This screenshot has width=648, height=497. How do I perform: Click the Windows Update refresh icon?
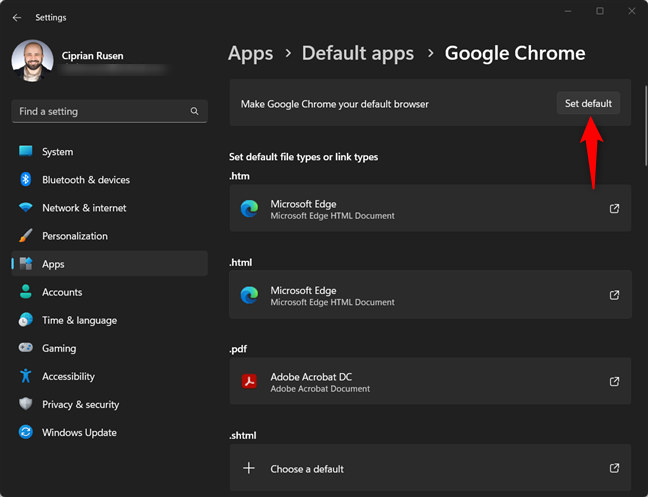click(x=26, y=432)
